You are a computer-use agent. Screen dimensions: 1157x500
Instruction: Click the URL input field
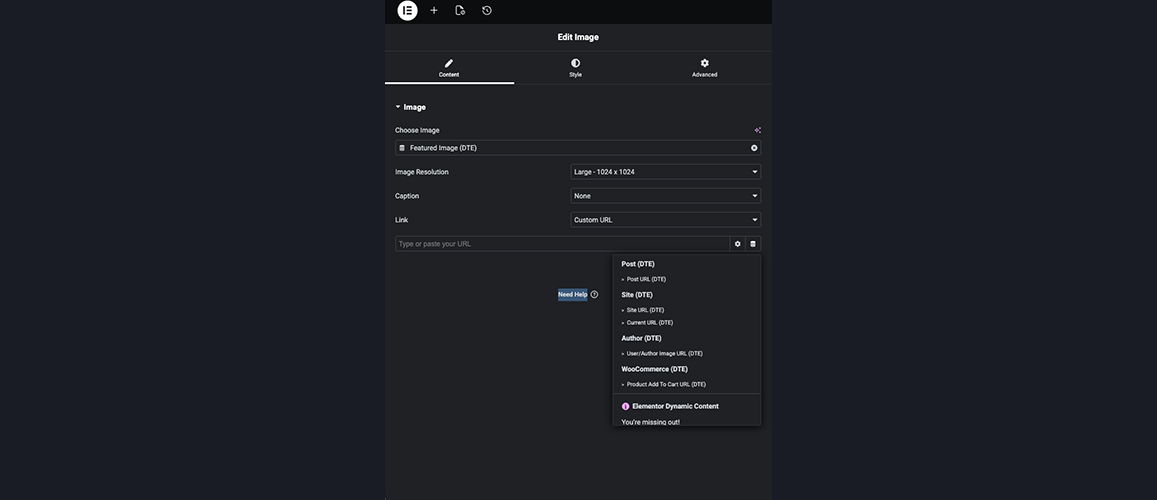[x=562, y=244]
